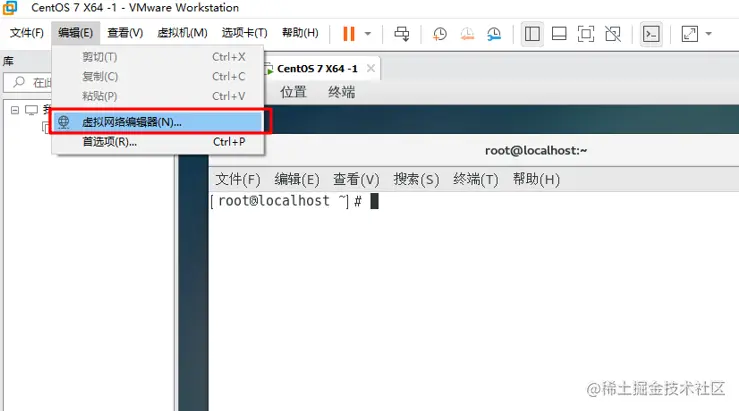This screenshot has height=411, width=739.
Task: Click the globe icon of virtual network editor
Action: click(64, 122)
